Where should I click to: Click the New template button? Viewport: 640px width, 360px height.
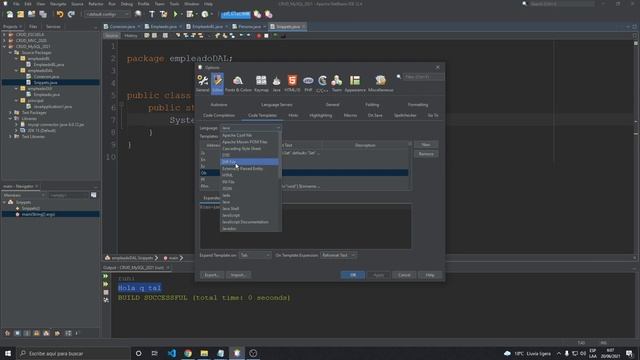(x=426, y=144)
